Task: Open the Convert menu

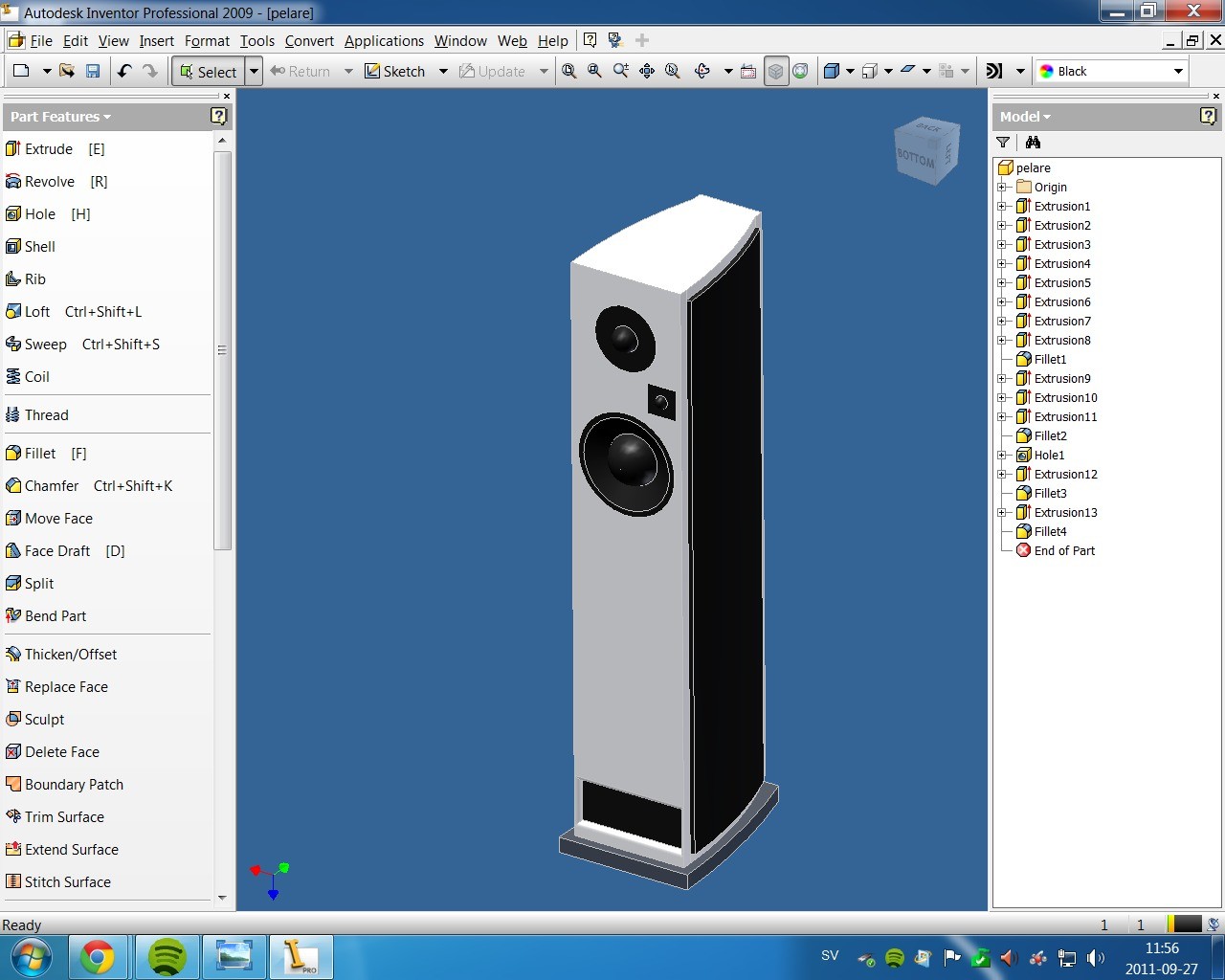Action: (309, 41)
